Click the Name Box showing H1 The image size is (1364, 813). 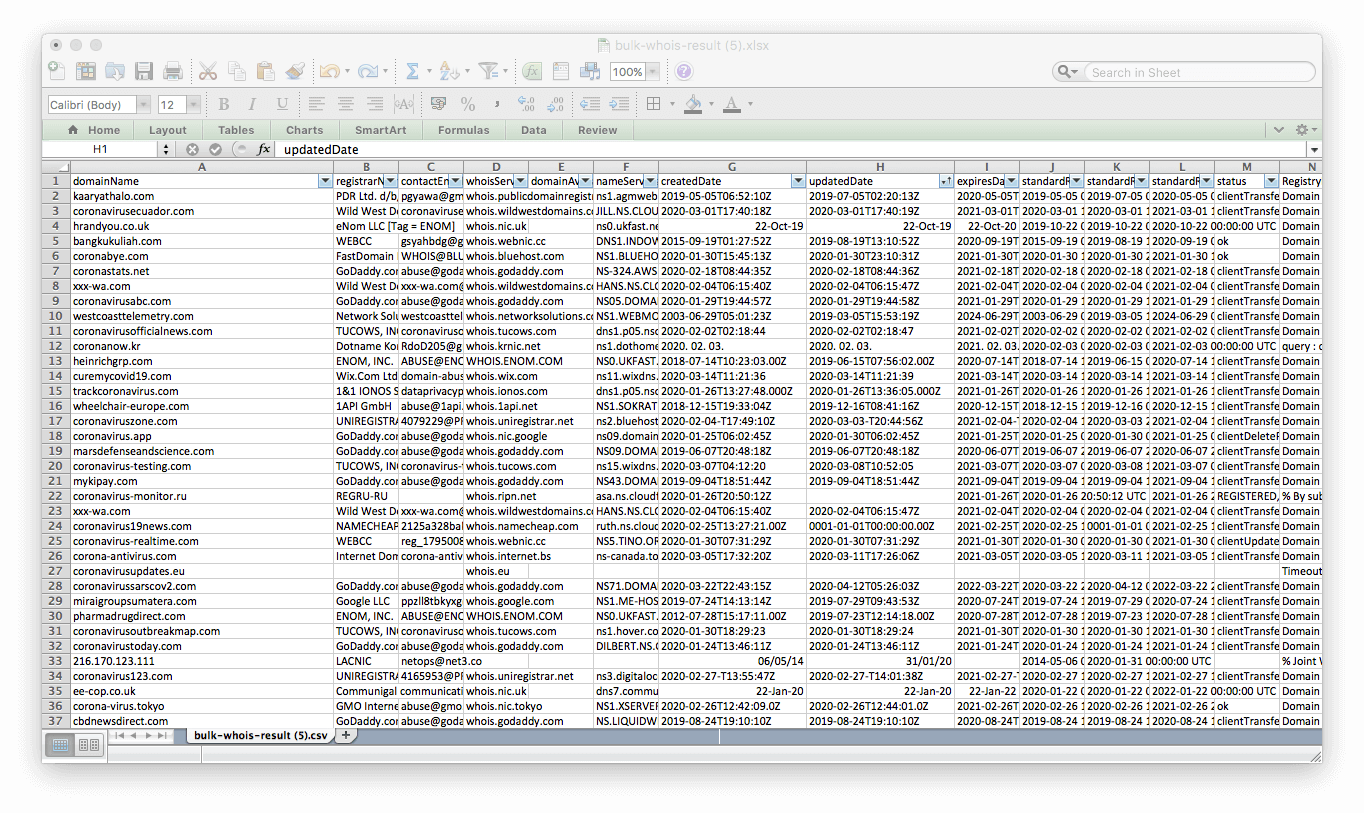point(100,149)
